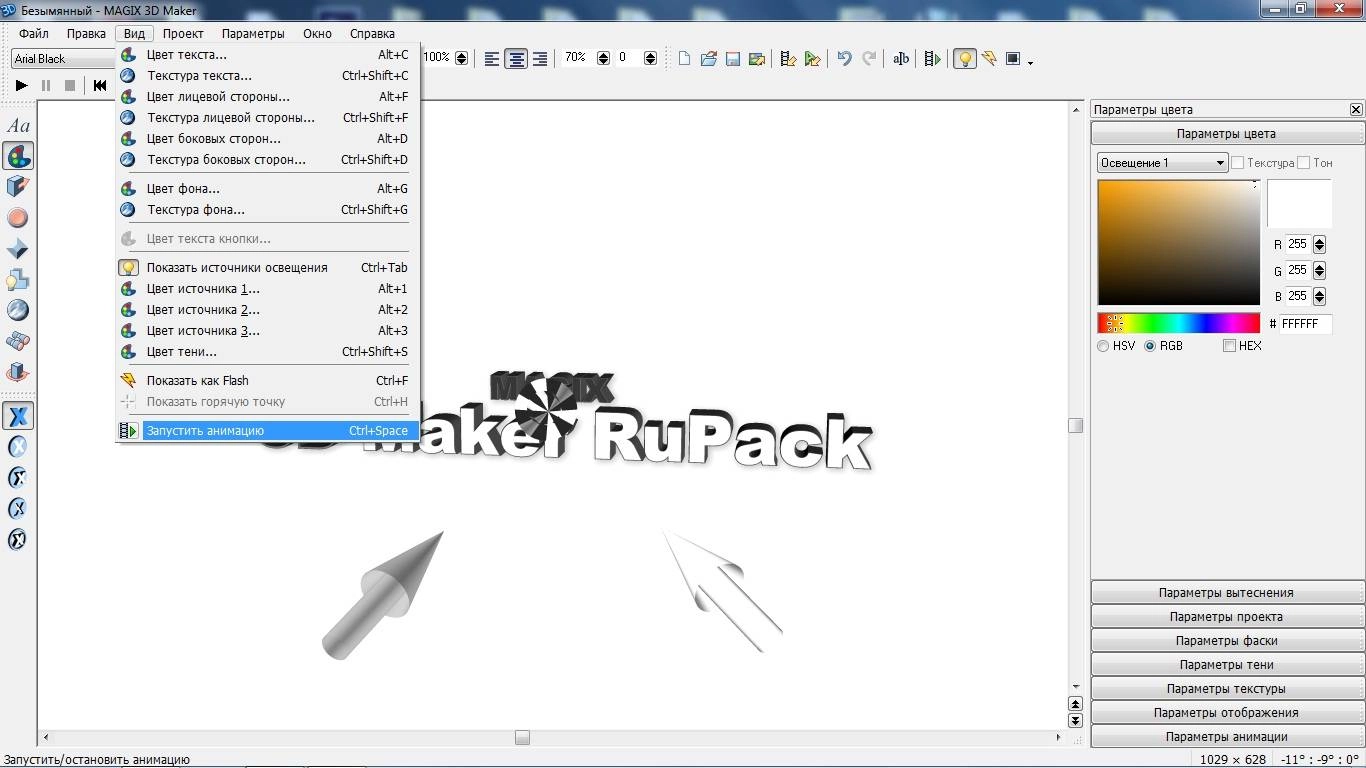1366x768 pixels.
Task: Open the display mode dropdown arrow in toolbar
Action: click(x=1030, y=61)
